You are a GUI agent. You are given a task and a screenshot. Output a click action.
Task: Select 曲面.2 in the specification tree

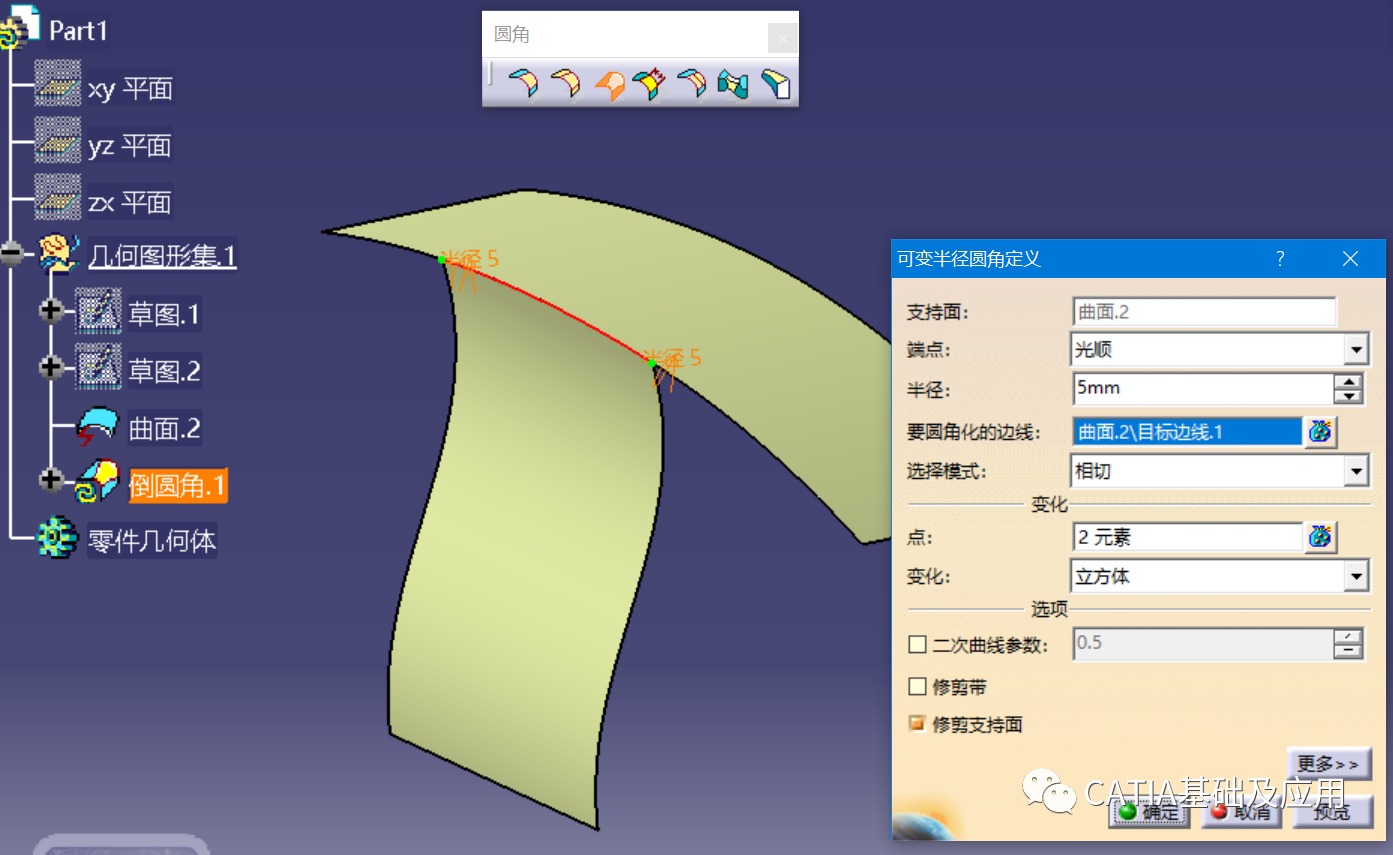(x=164, y=429)
